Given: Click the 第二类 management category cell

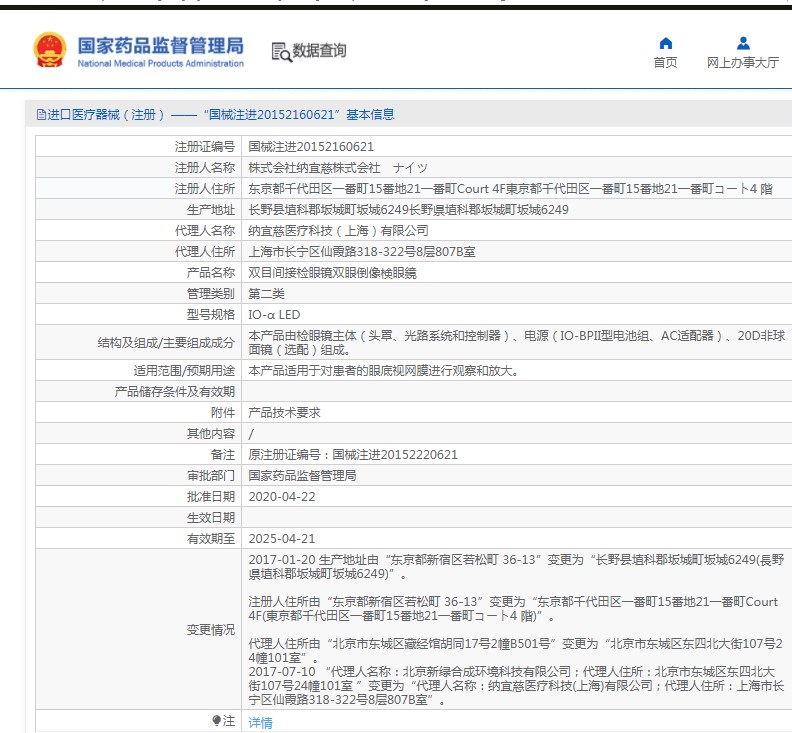Looking at the screenshot, I should click(x=266, y=293).
